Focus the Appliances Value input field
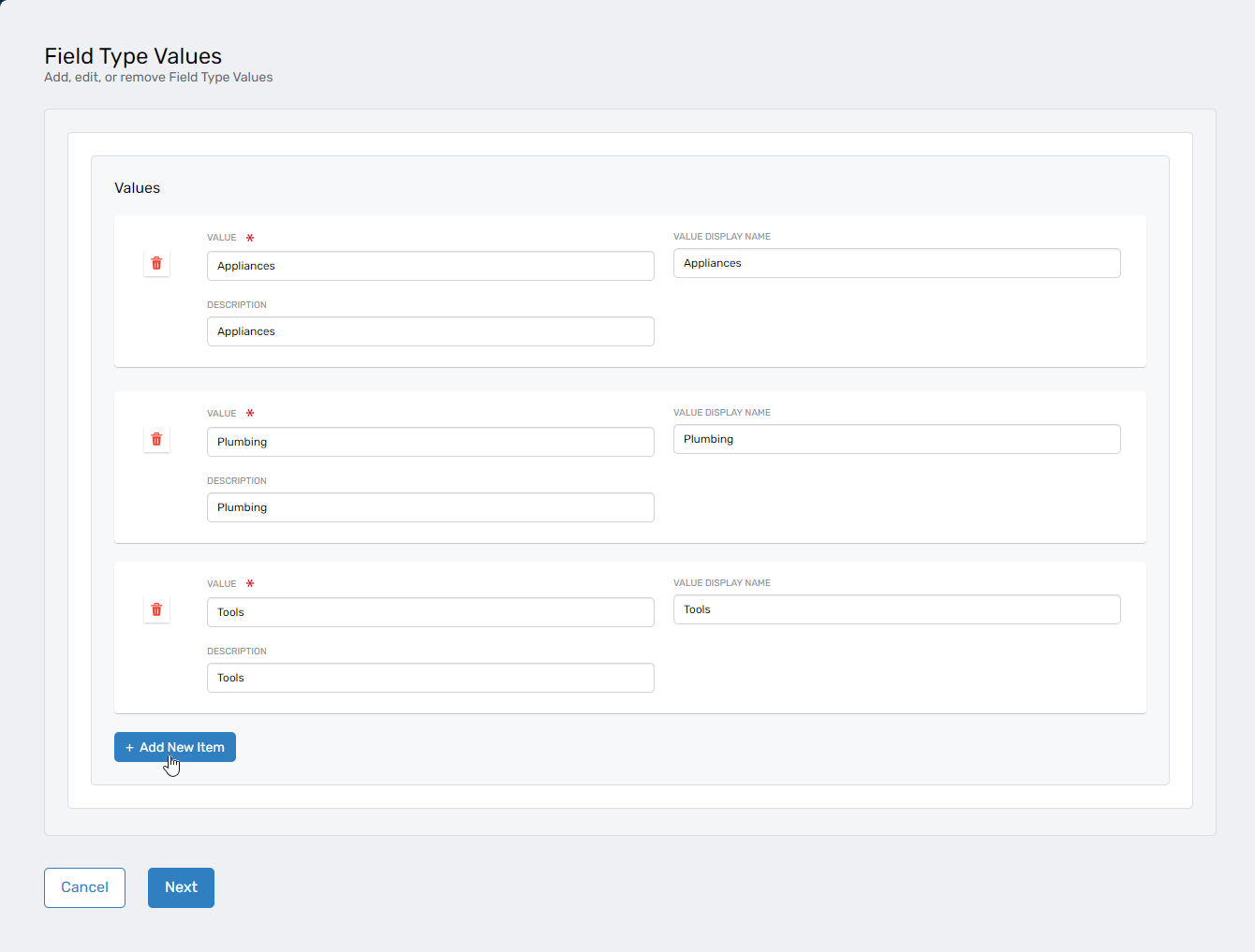 430,266
